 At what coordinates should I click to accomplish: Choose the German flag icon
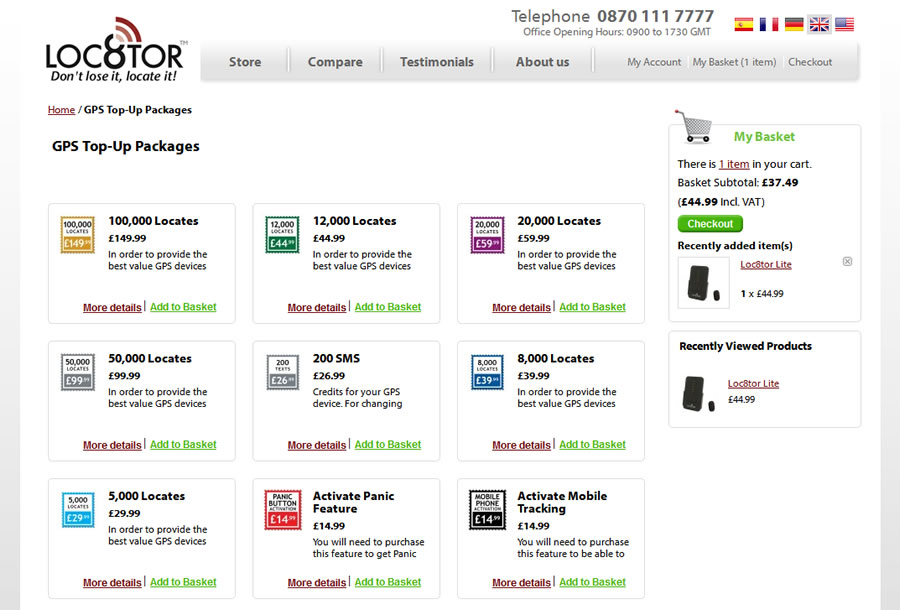[x=794, y=24]
